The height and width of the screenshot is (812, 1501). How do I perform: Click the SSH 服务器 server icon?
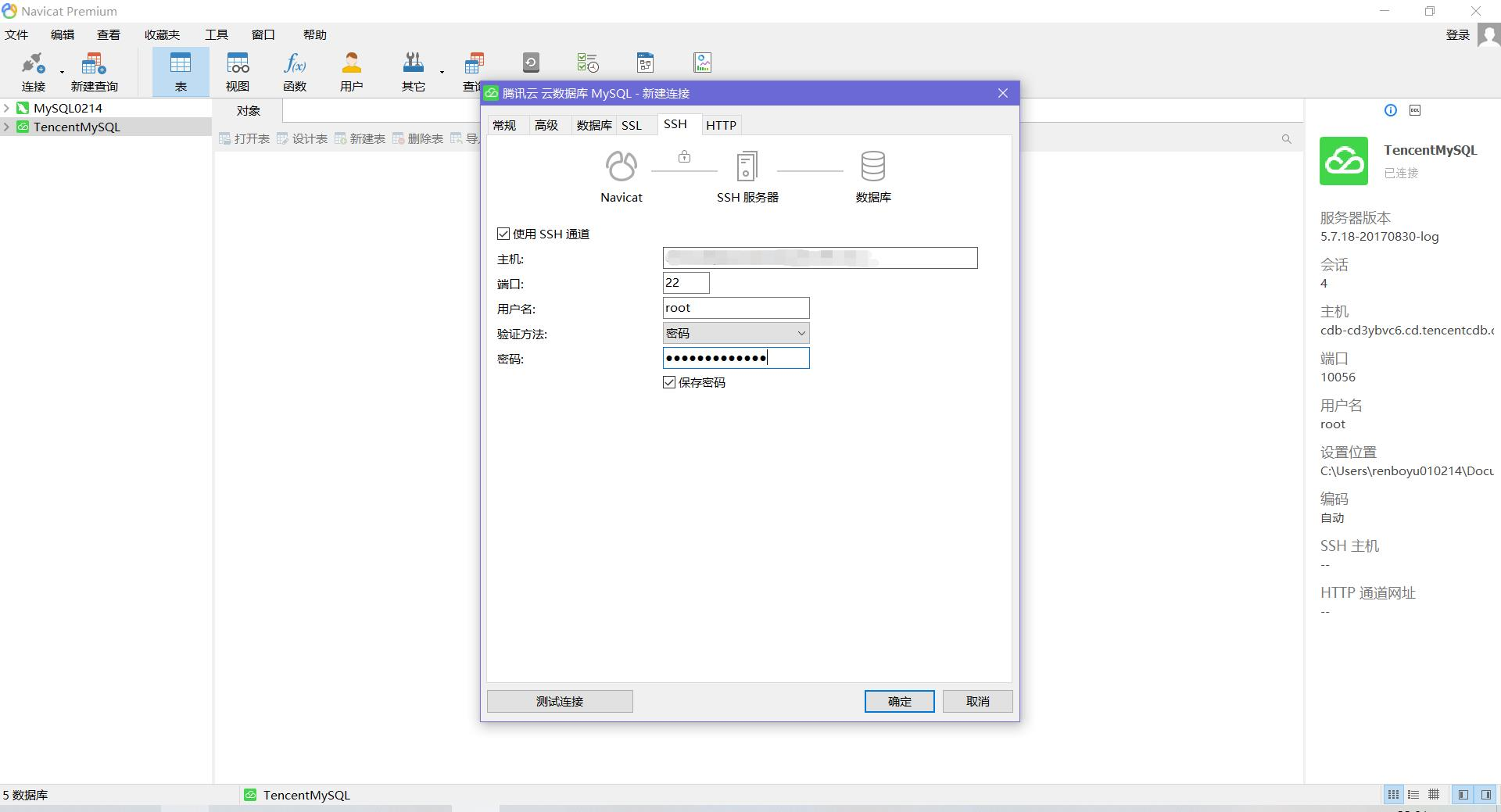pos(747,166)
